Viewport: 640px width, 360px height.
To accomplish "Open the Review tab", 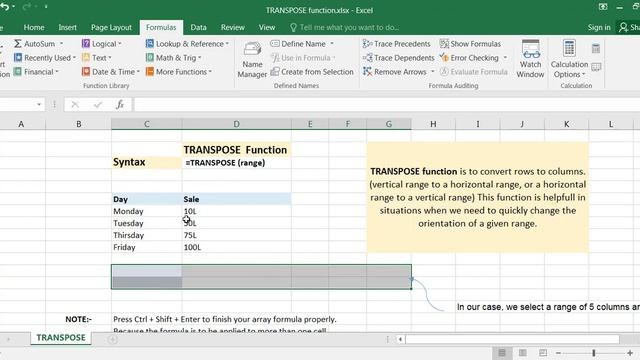I will pyautogui.click(x=233, y=27).
